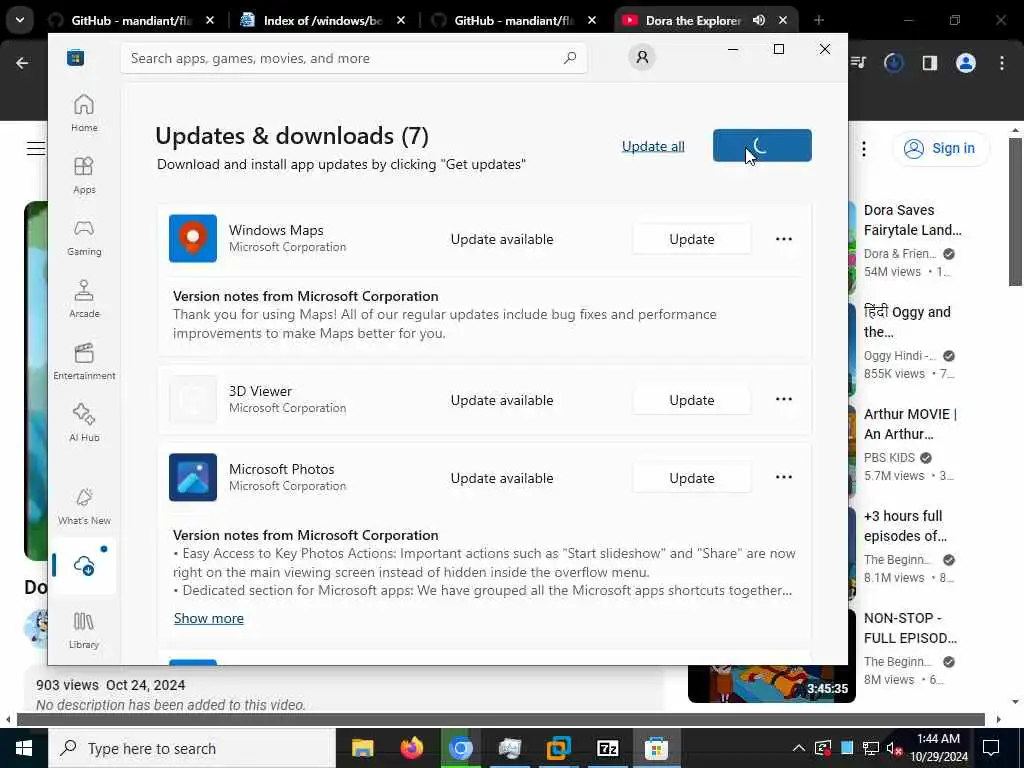This screenshot has height=768, width=1024.
Task: Open Dora Saves Fairytale Land video
Action: (912, 220)
